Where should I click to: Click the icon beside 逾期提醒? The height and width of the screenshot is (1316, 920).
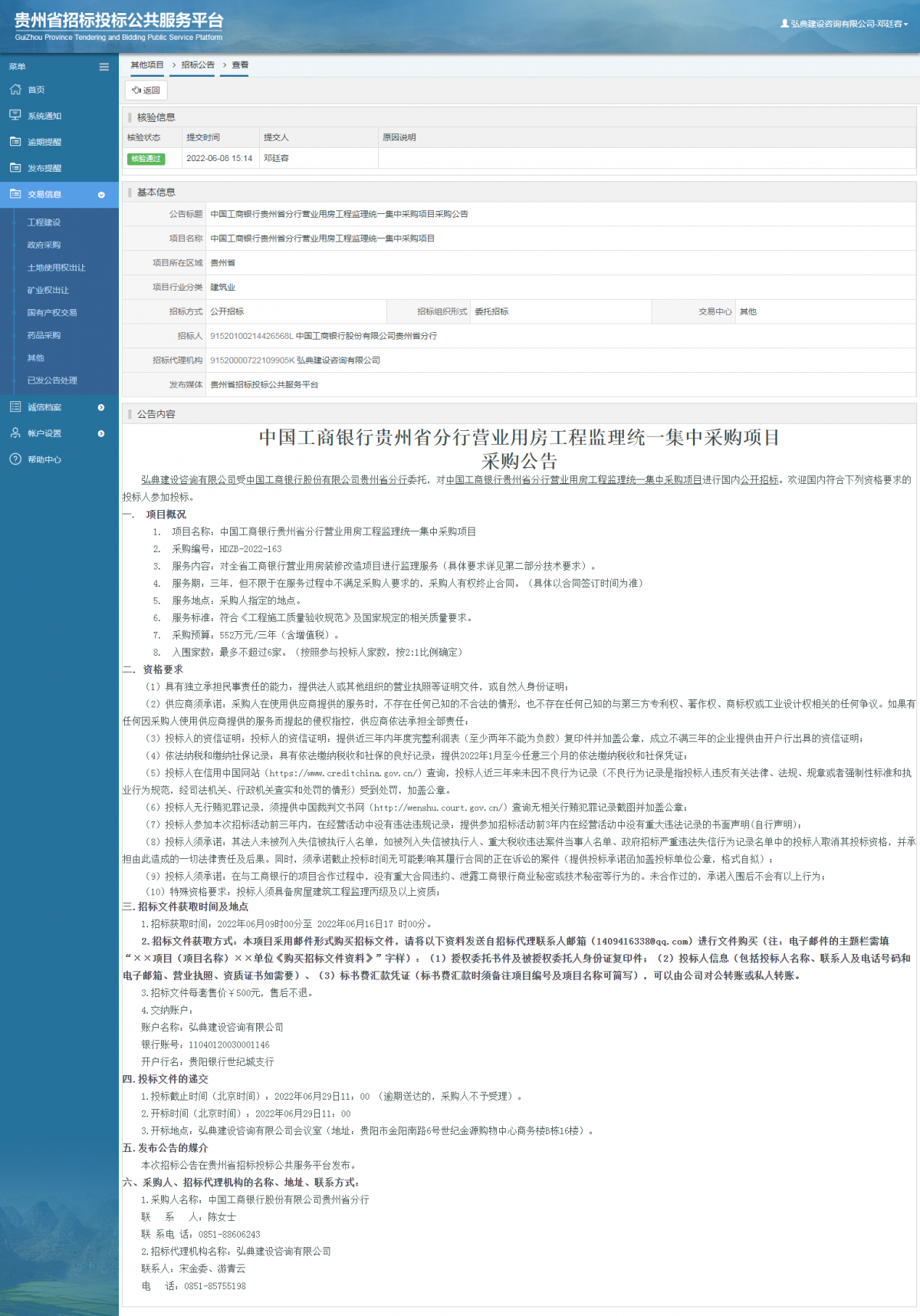[15, 142]
